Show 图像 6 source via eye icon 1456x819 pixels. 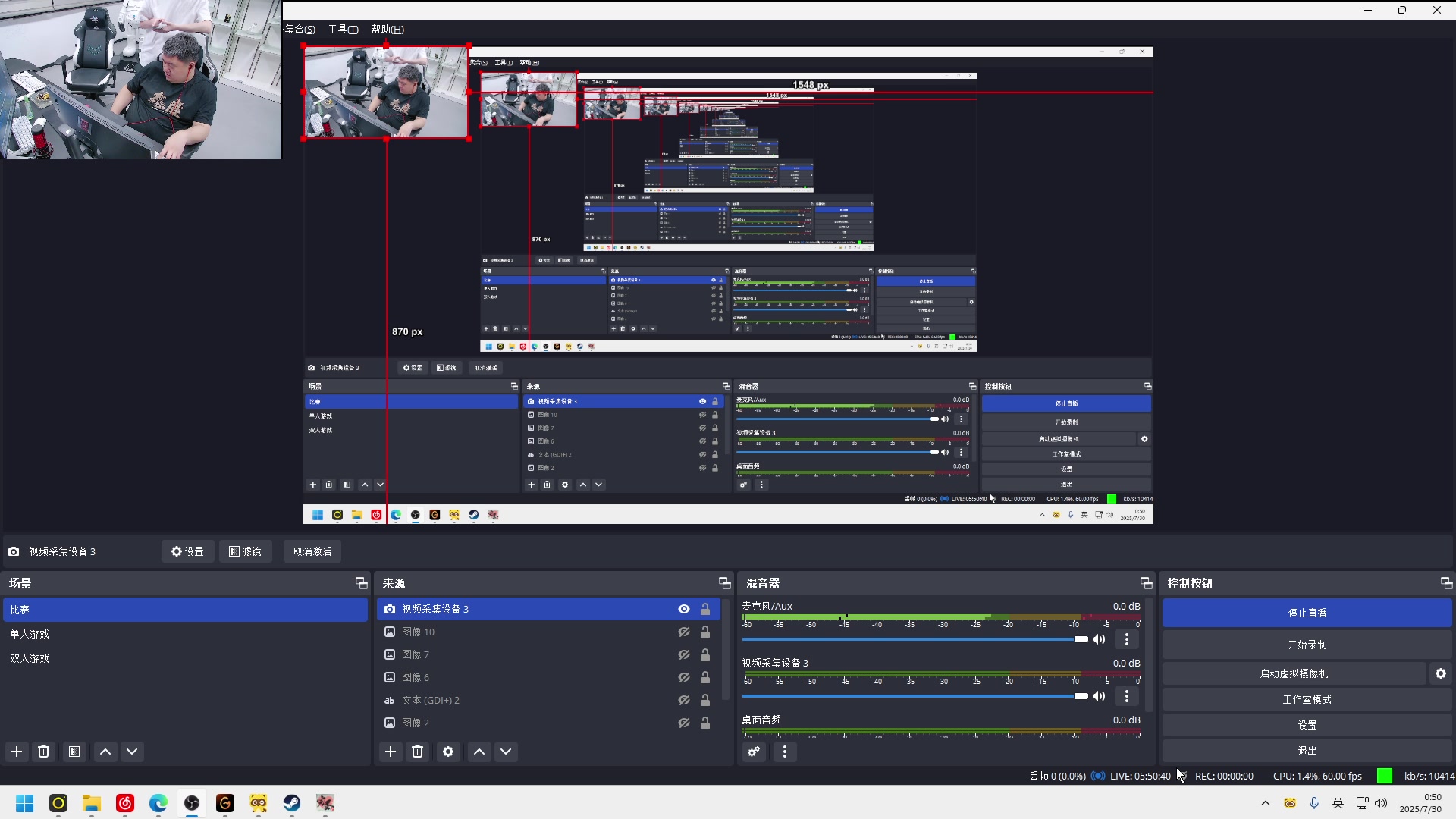pyautogui.click(x=684, y=677)
